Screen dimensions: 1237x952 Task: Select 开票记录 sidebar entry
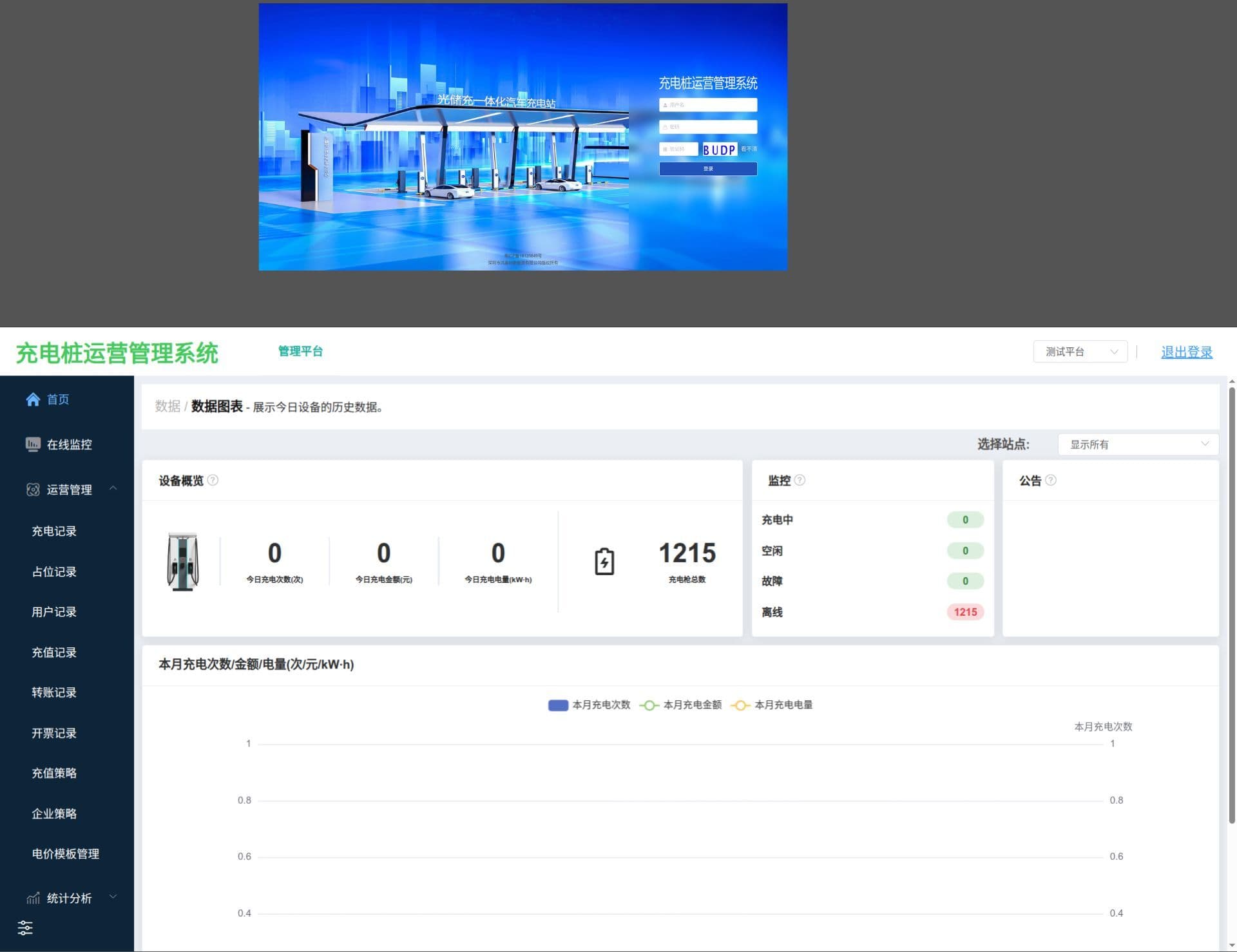click(54, 733)
